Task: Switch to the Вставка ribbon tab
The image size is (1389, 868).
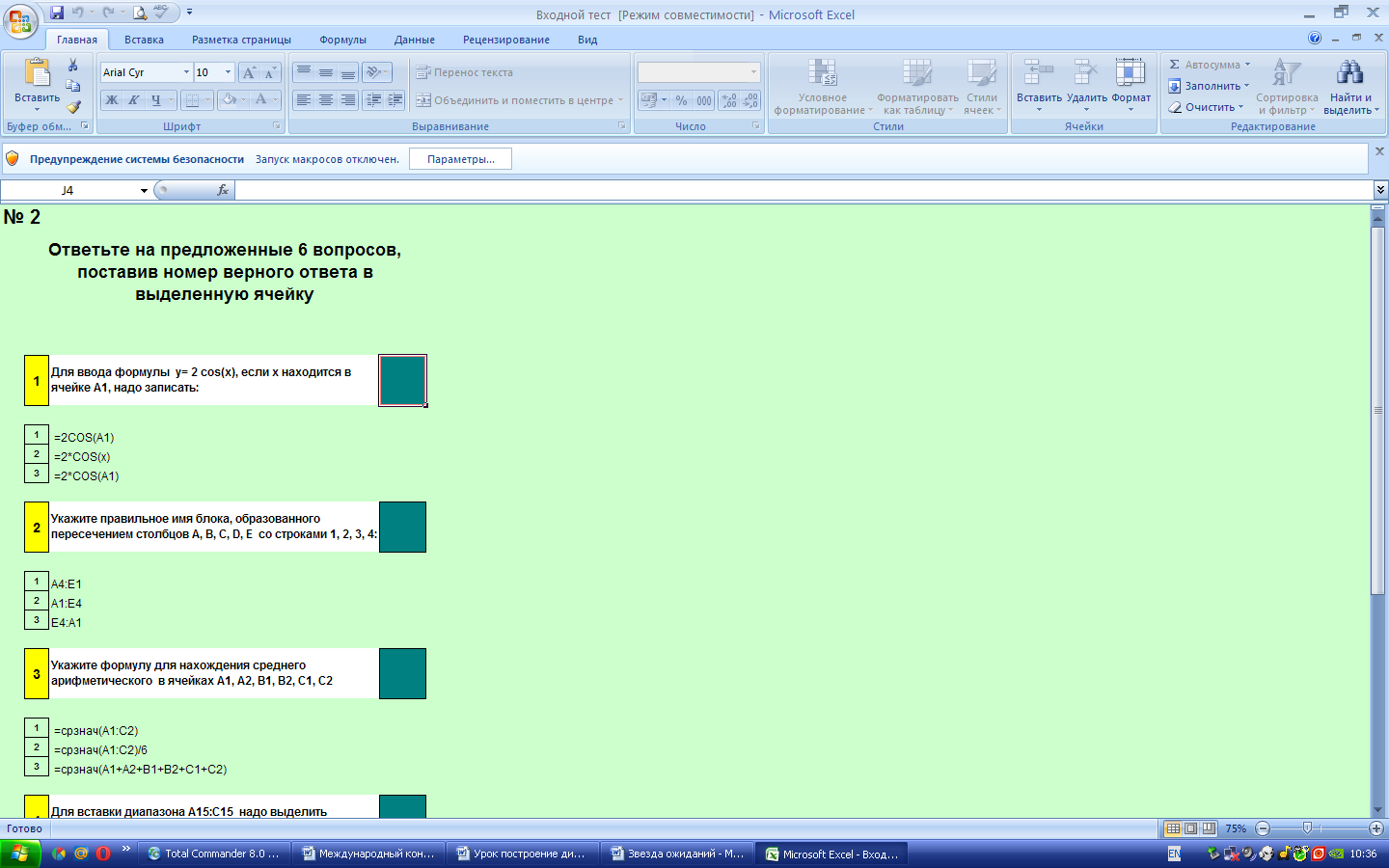Action: [x=144, y=40]
